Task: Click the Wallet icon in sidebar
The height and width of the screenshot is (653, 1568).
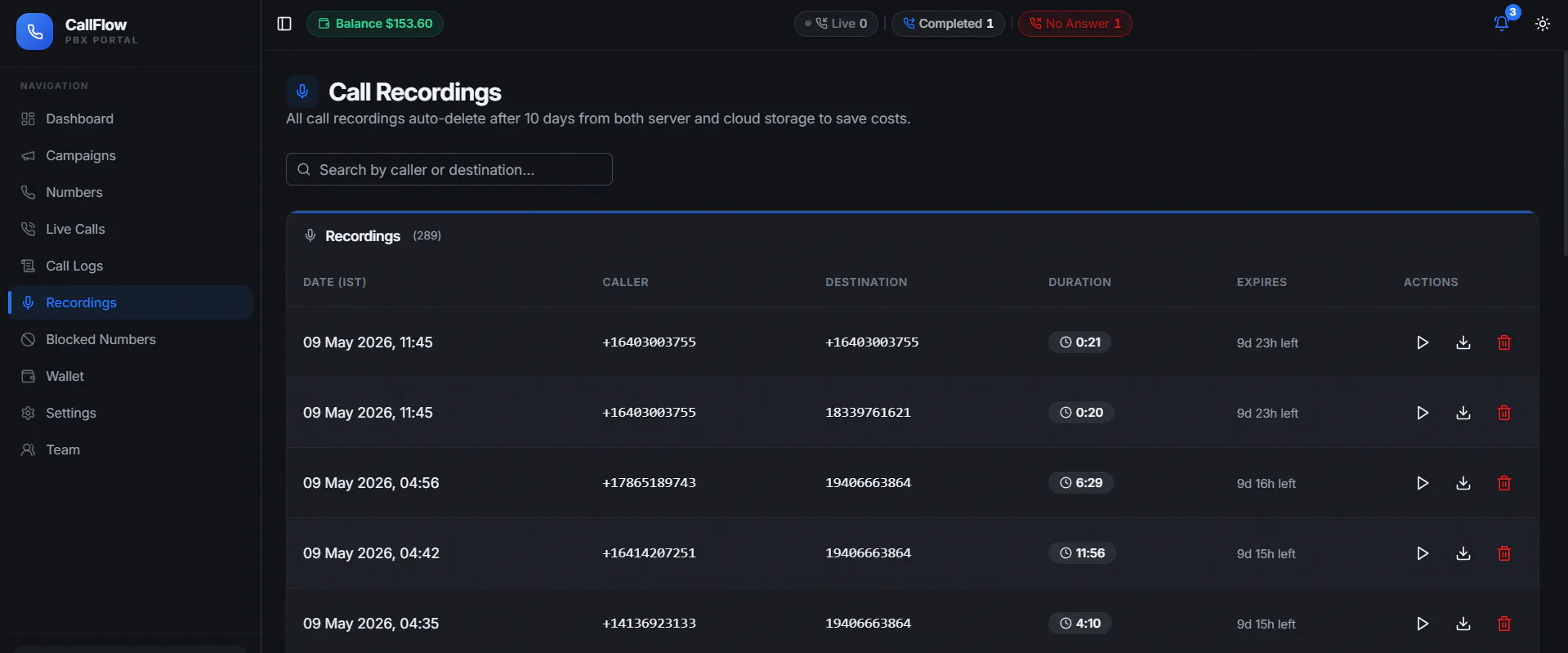Action: click(x=28, y=376)
